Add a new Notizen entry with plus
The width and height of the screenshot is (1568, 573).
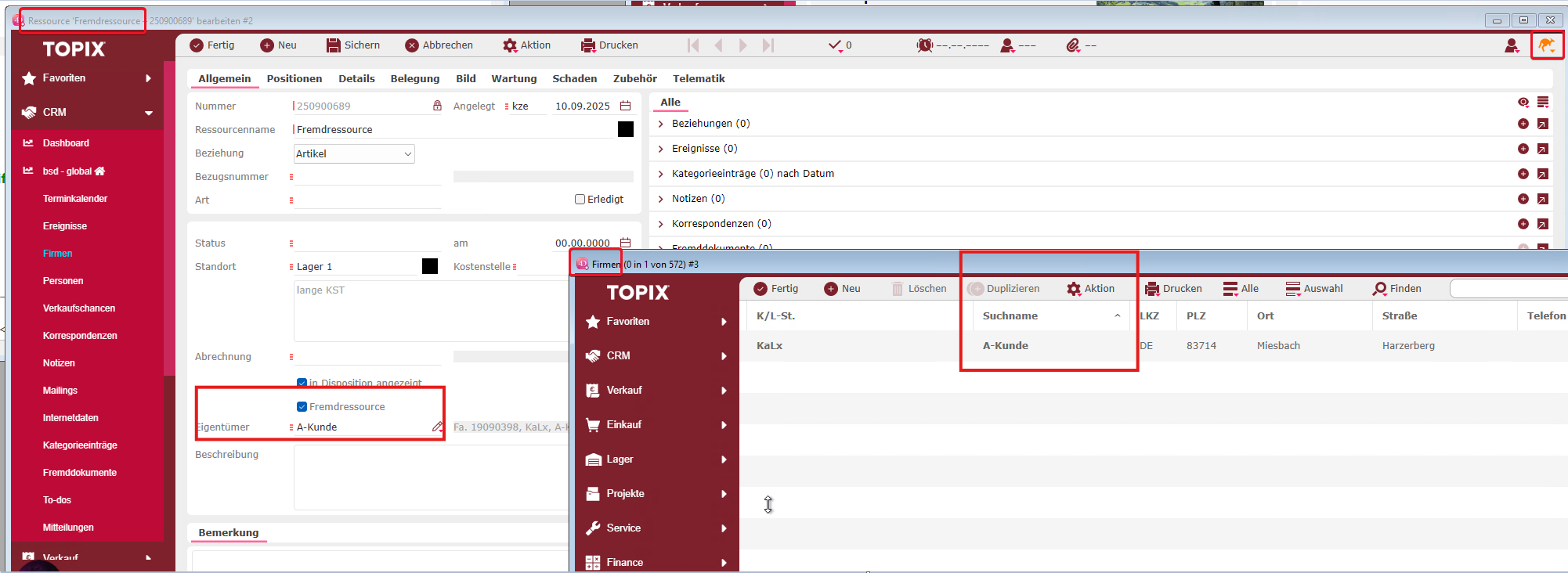[1523, 199]
